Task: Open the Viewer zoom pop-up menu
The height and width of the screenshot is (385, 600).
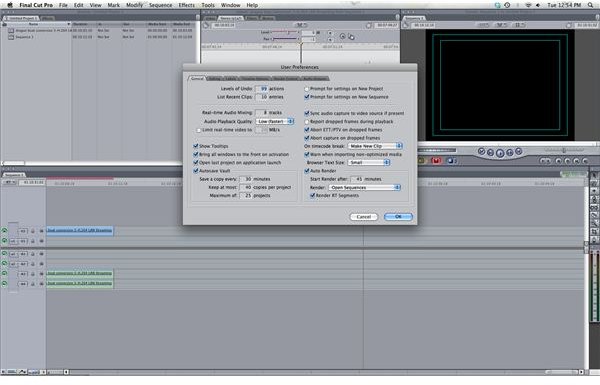Action: coord(300,25)
